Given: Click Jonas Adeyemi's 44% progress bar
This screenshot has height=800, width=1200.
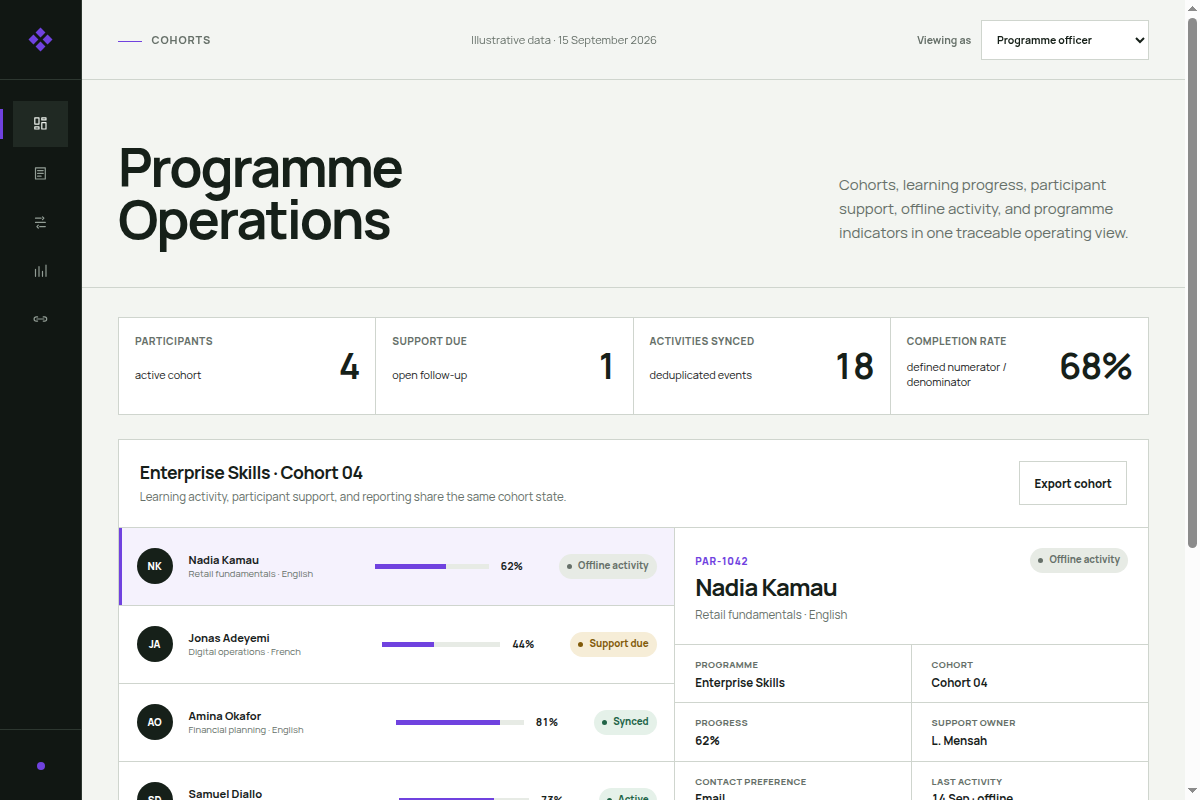Looking at the screenshot, I should pos(441,644).
